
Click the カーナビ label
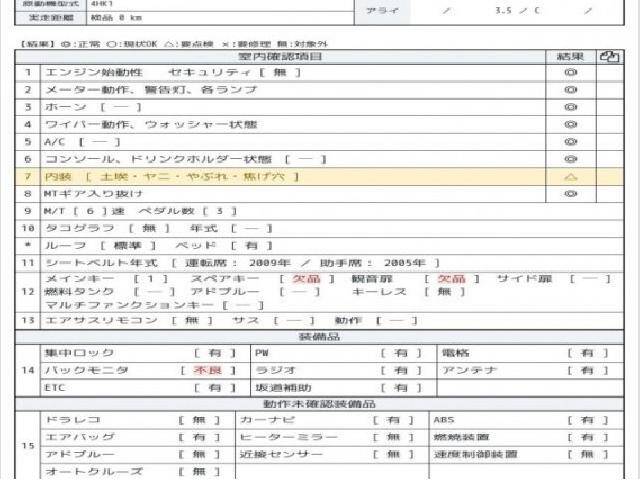click(x=267, y=420)
